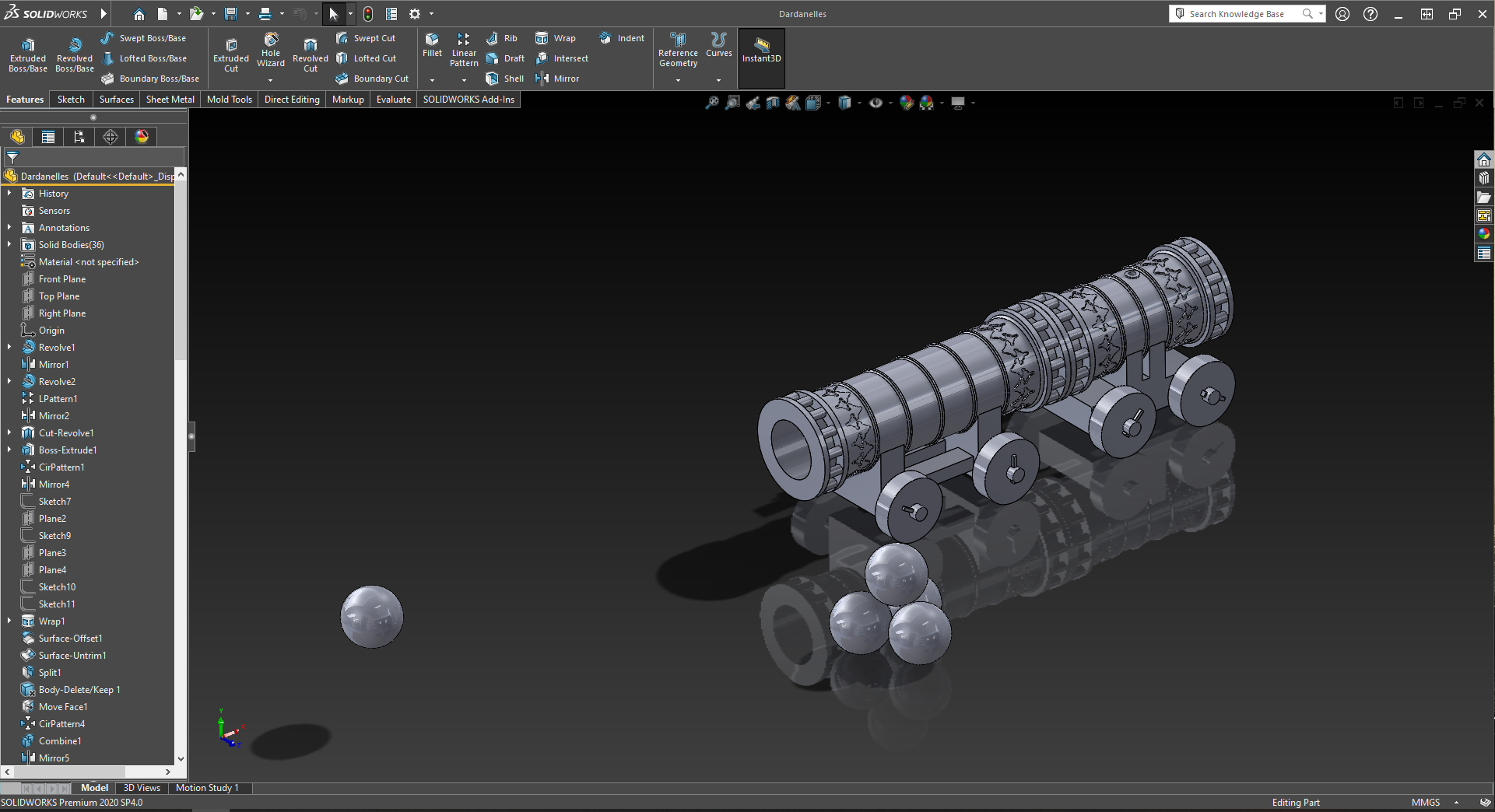Viewport: 1495px width, 812px height.
Task: Open the PropertyManager tab
Action: 48,137
